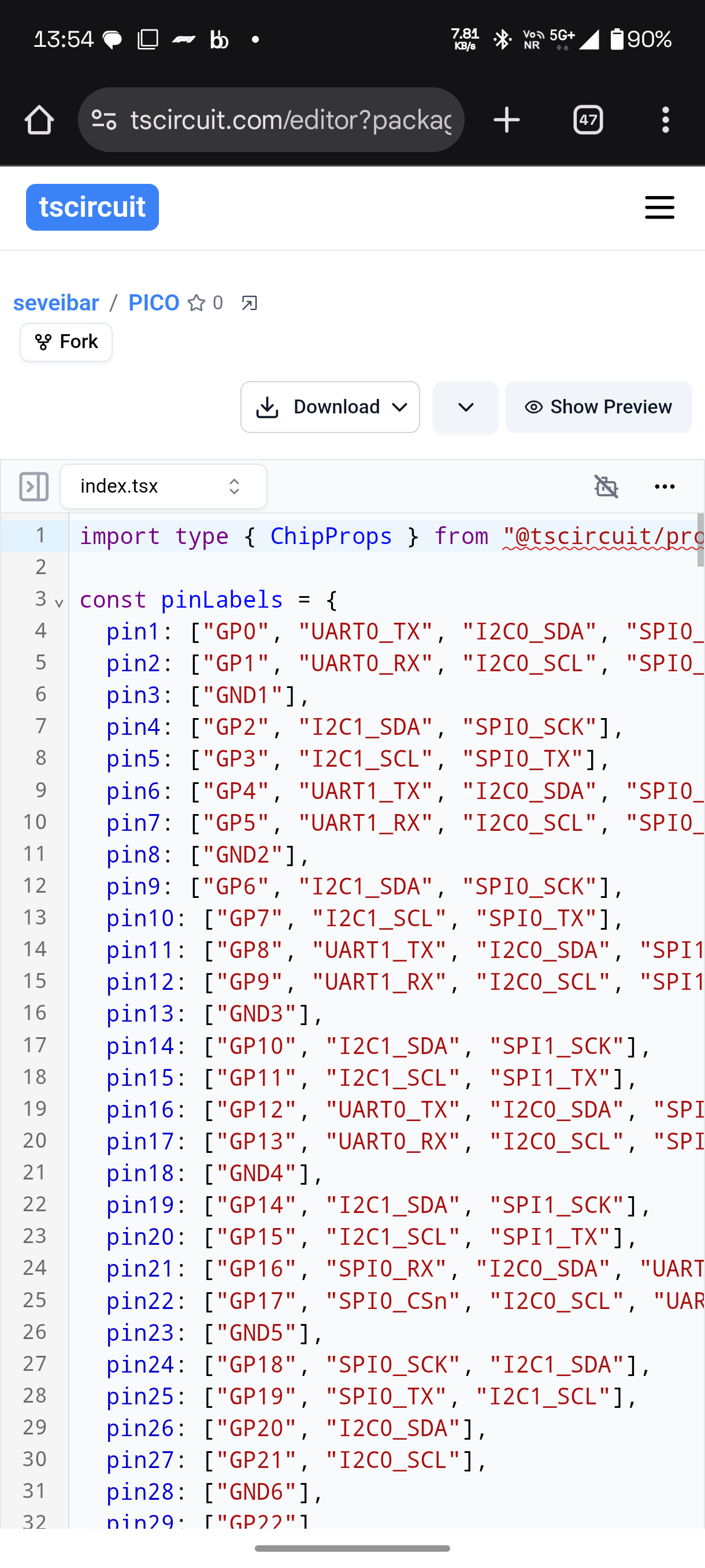Image resolution: width=705 pixels, height=1568 pixels.
Task: Click pinLabels variable name on line 3
Action: click(222, 600)
